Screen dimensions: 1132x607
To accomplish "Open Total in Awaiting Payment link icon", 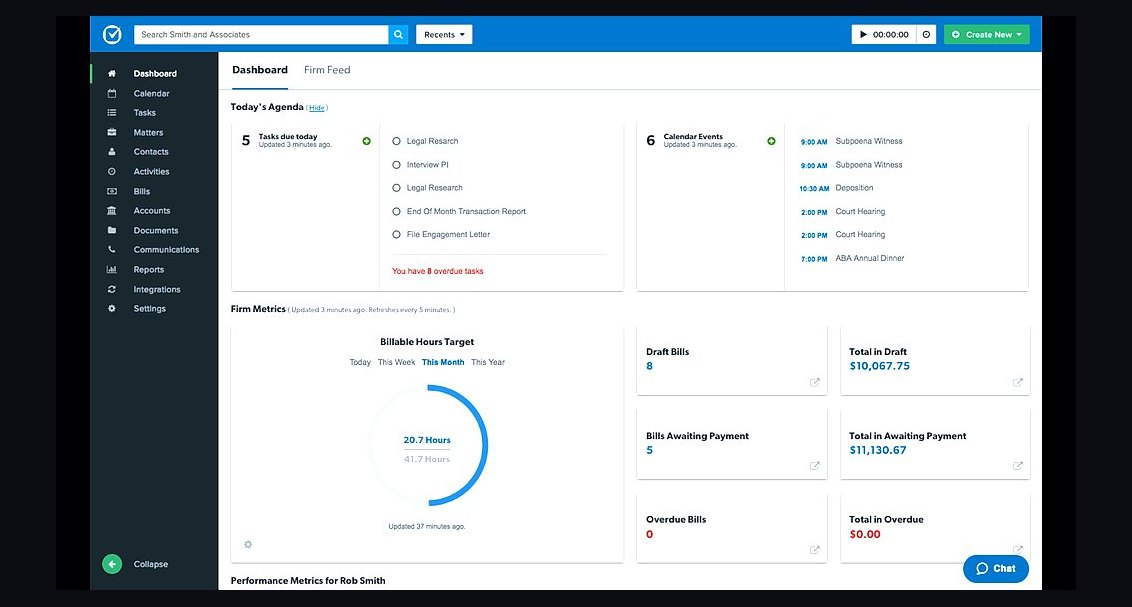I will pyautogui.click(x=1017, y=466).
